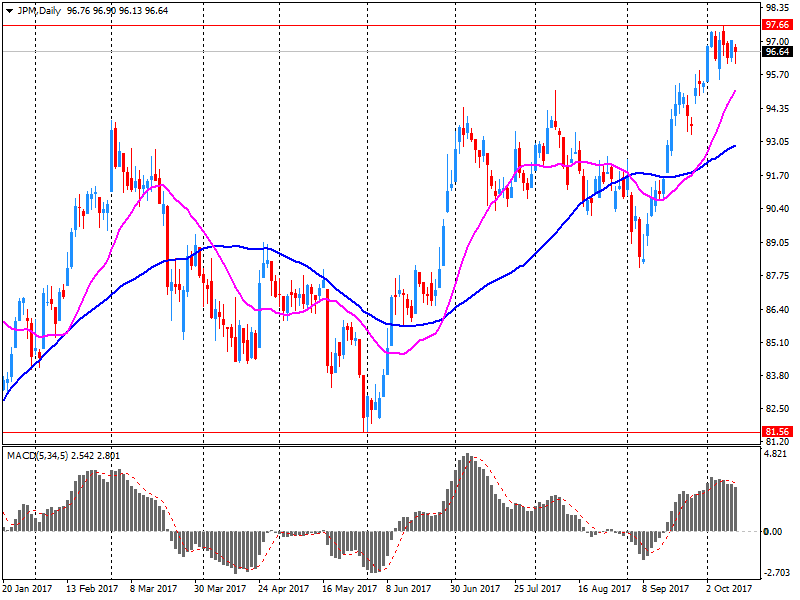Click the 86.40 price scale value
Viewport: 800px width, 600px height.
778,309
